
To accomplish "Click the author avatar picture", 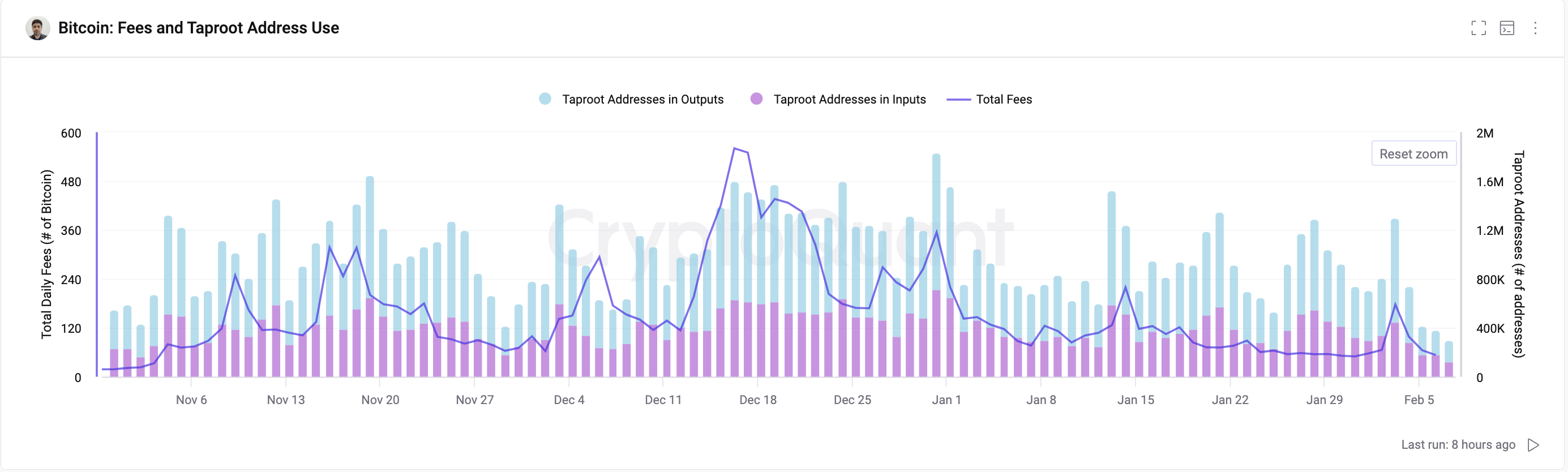I will 38,28.
